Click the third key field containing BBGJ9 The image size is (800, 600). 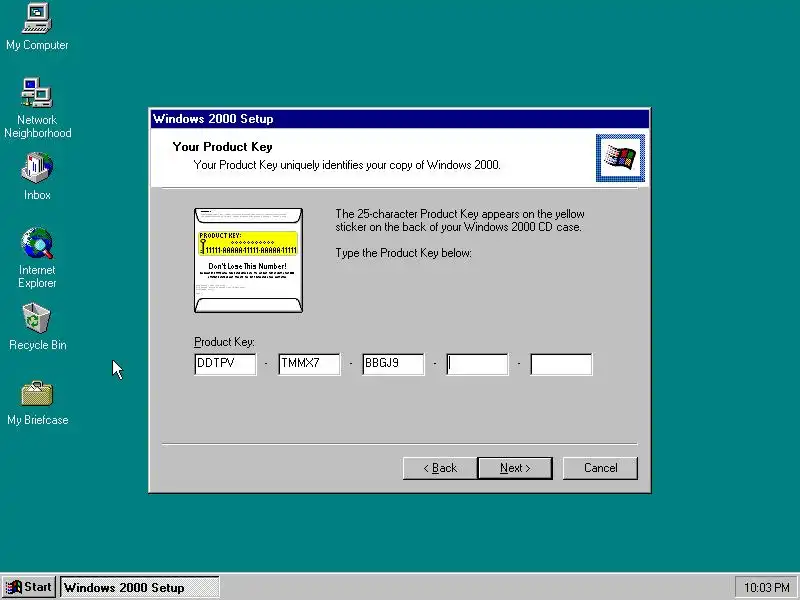(x=393, y=364)
